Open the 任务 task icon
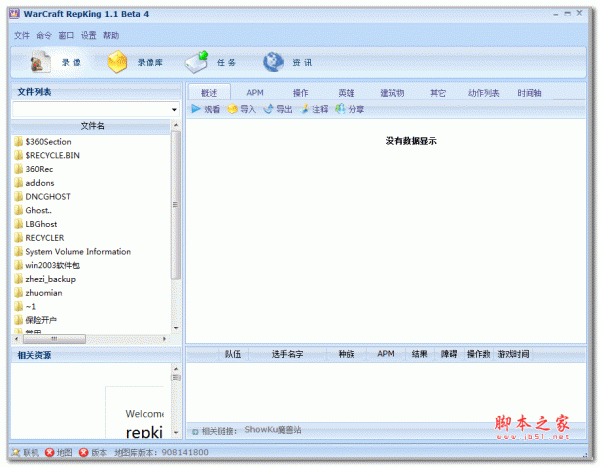Image resolution: width=600 pixels, height=467 pixels. tap(197, 62)
